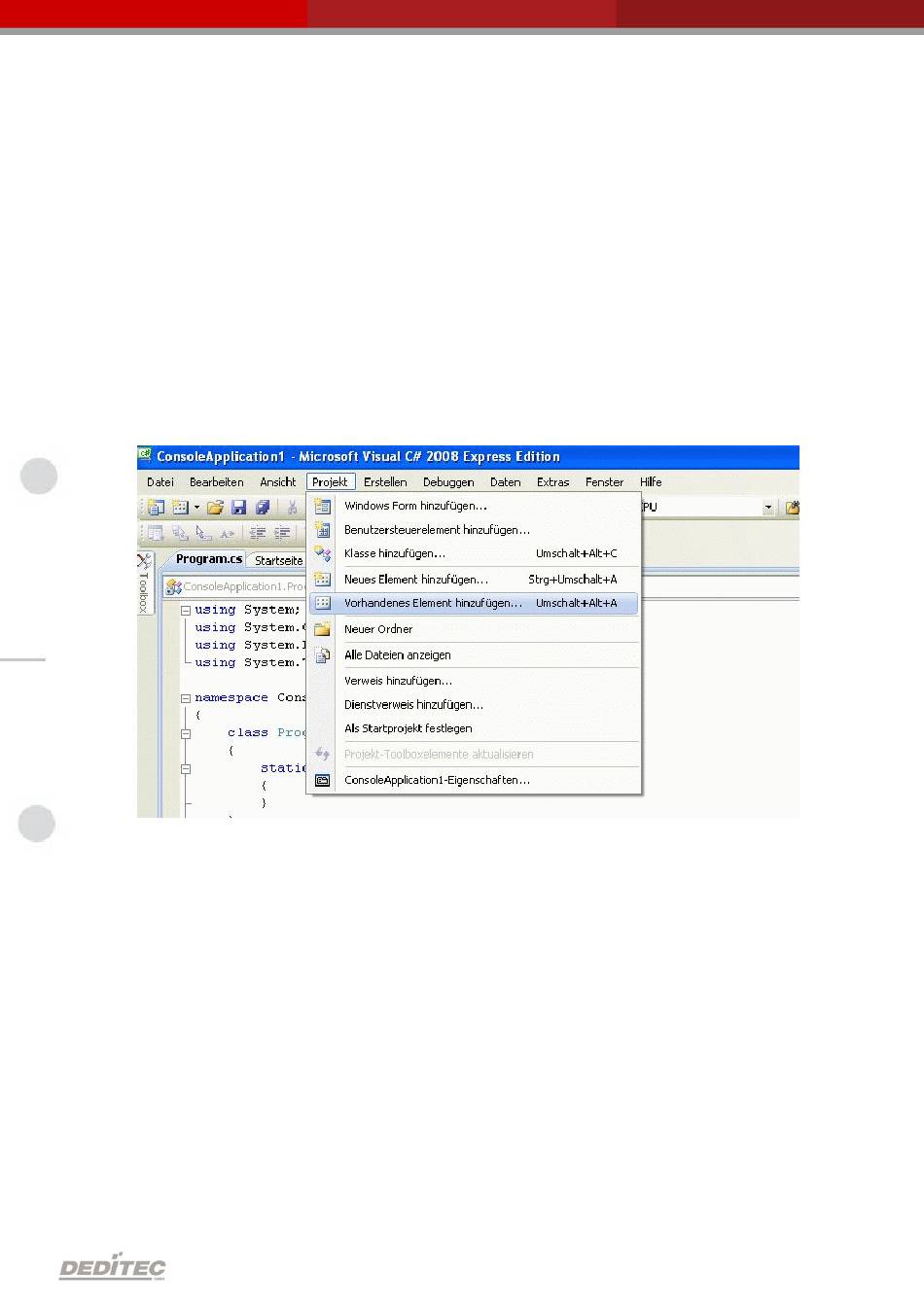Choose Dienstverweis hinzufügen menu entry
This screenshot has height=1307, width=924.
474,704
